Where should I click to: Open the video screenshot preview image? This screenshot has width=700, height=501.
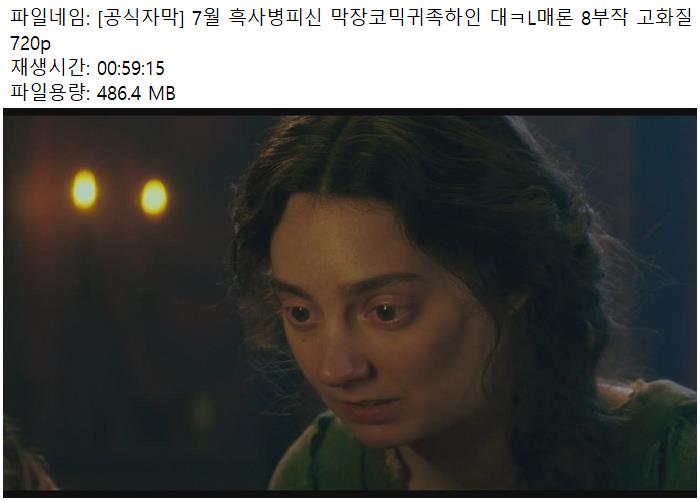(x=350, y=303)
